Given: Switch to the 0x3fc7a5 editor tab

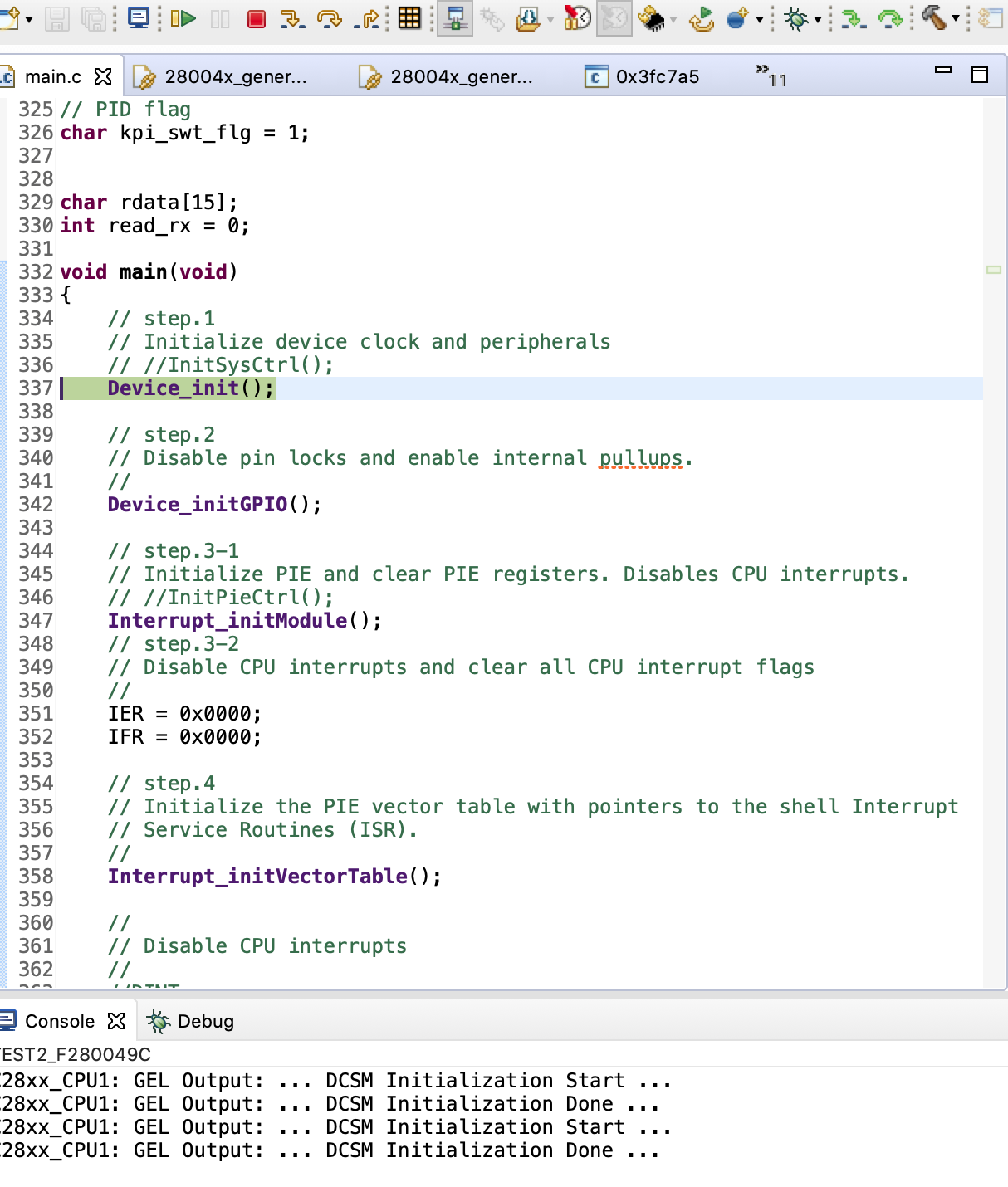Looking at the screenshot, I should (x=642, y=76).
